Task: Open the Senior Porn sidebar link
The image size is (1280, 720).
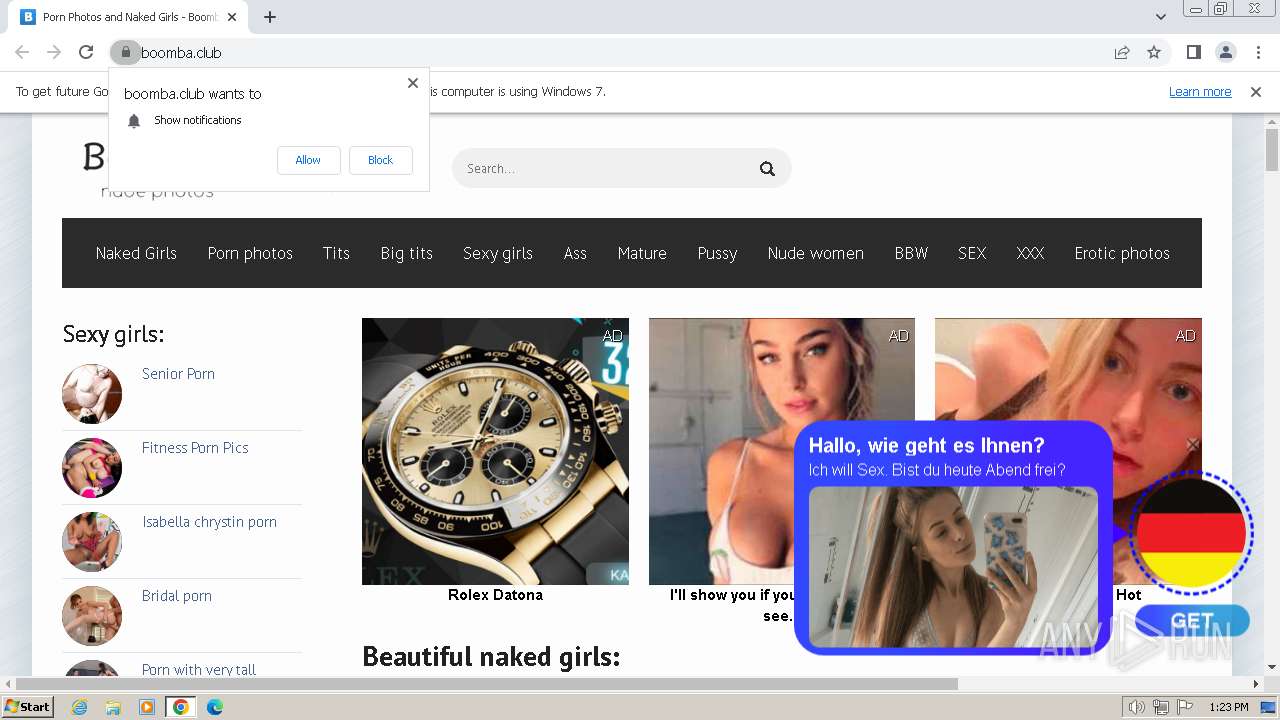Action: click(178, 374)
